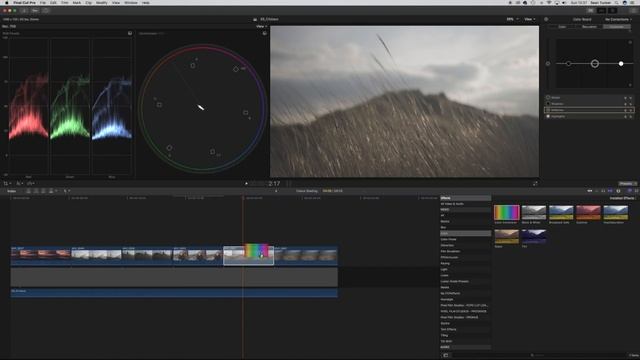Screen dimensions: 640x360
Task: Enter full screen viewer mode icon
Action: pos(535,184)
